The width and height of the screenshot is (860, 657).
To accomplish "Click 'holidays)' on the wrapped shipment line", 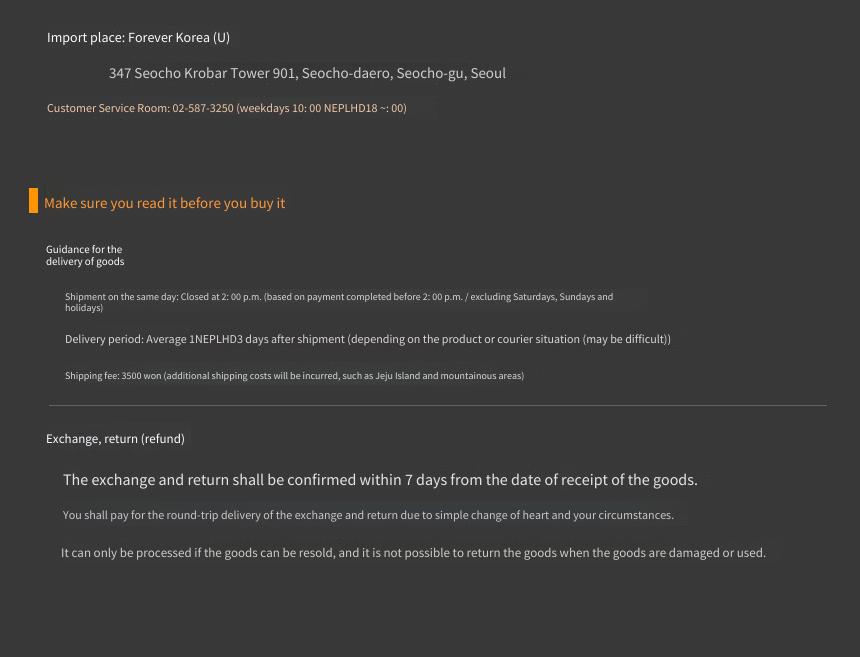I will coord(84,308).
